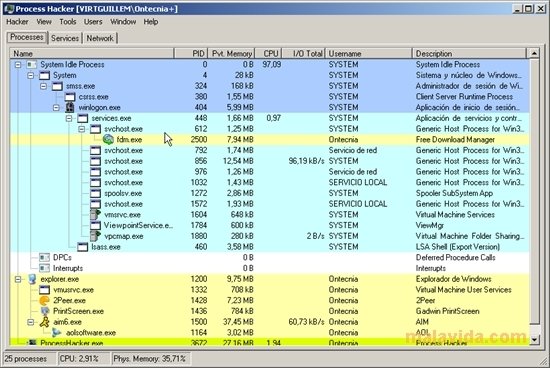
Task: Collapse the aim6.exe tree node
Action: pyautogui.click(x=31, y=322)
